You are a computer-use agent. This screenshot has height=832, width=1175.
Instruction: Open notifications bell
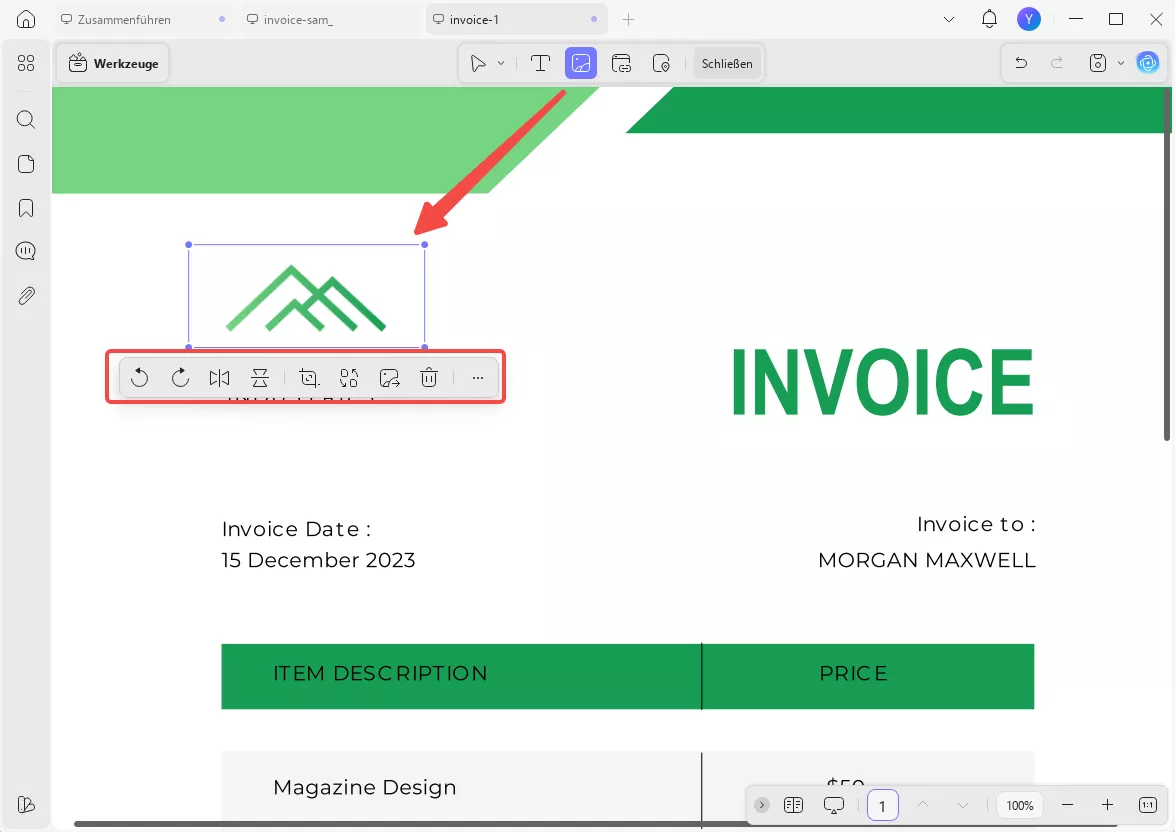[989, 19]
